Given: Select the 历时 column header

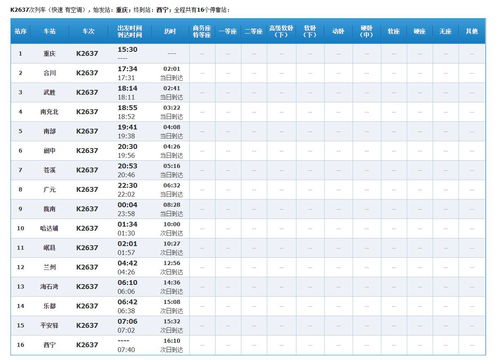Looking at the screenshot, I should click(x=170, y=31).
